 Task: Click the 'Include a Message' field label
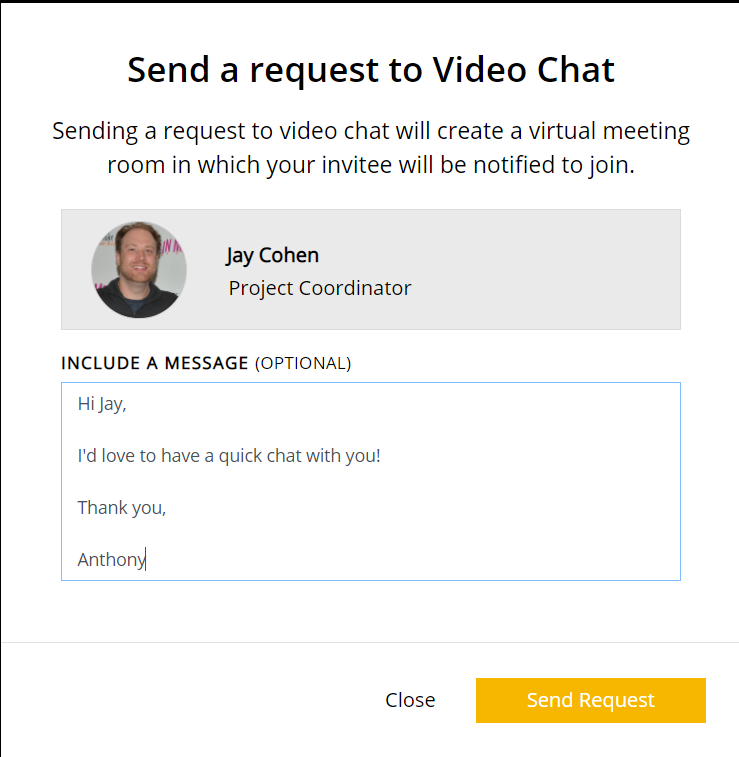pyautogui.click(x=154, y=363)
